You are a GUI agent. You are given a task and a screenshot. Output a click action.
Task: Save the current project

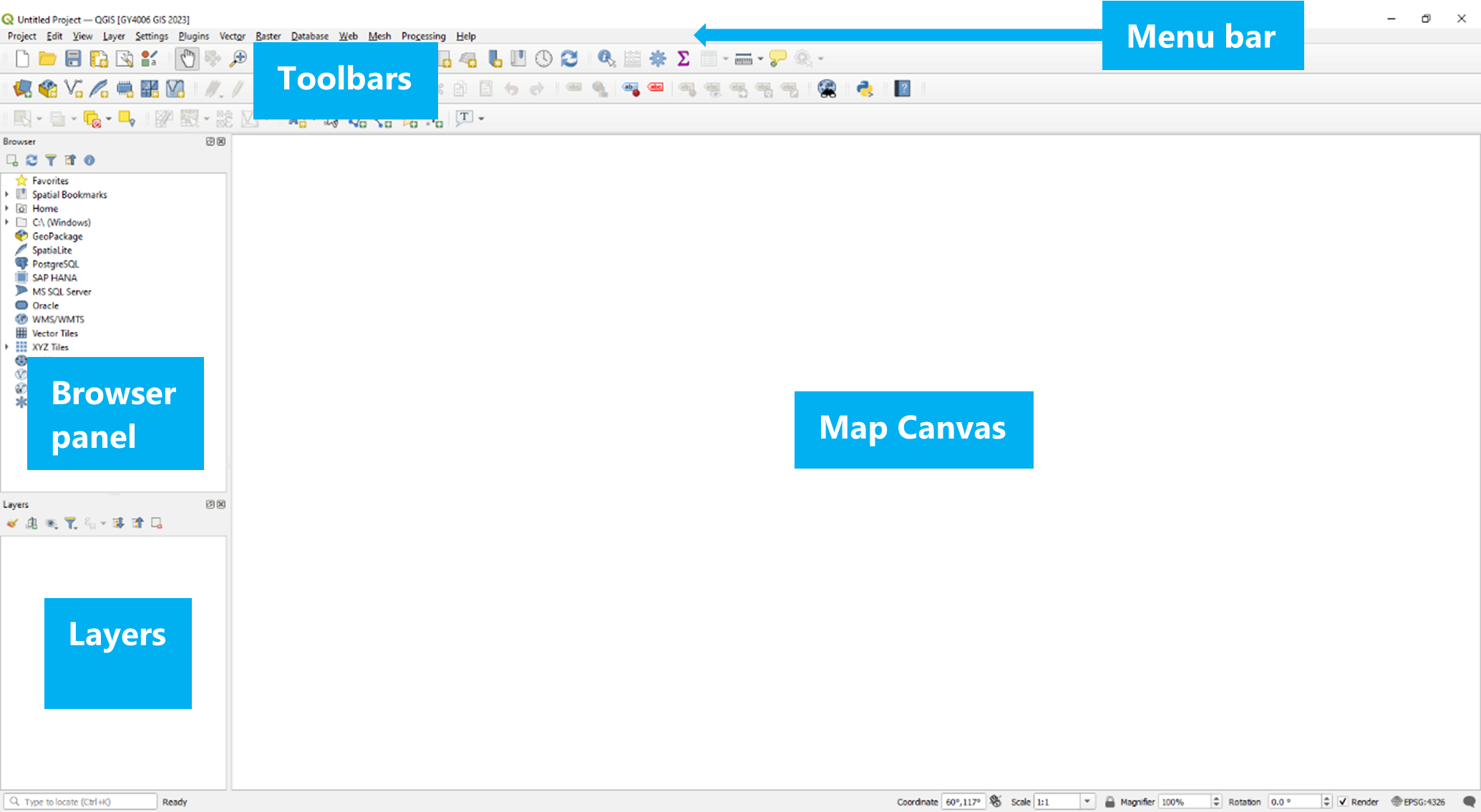coord(73,59)
